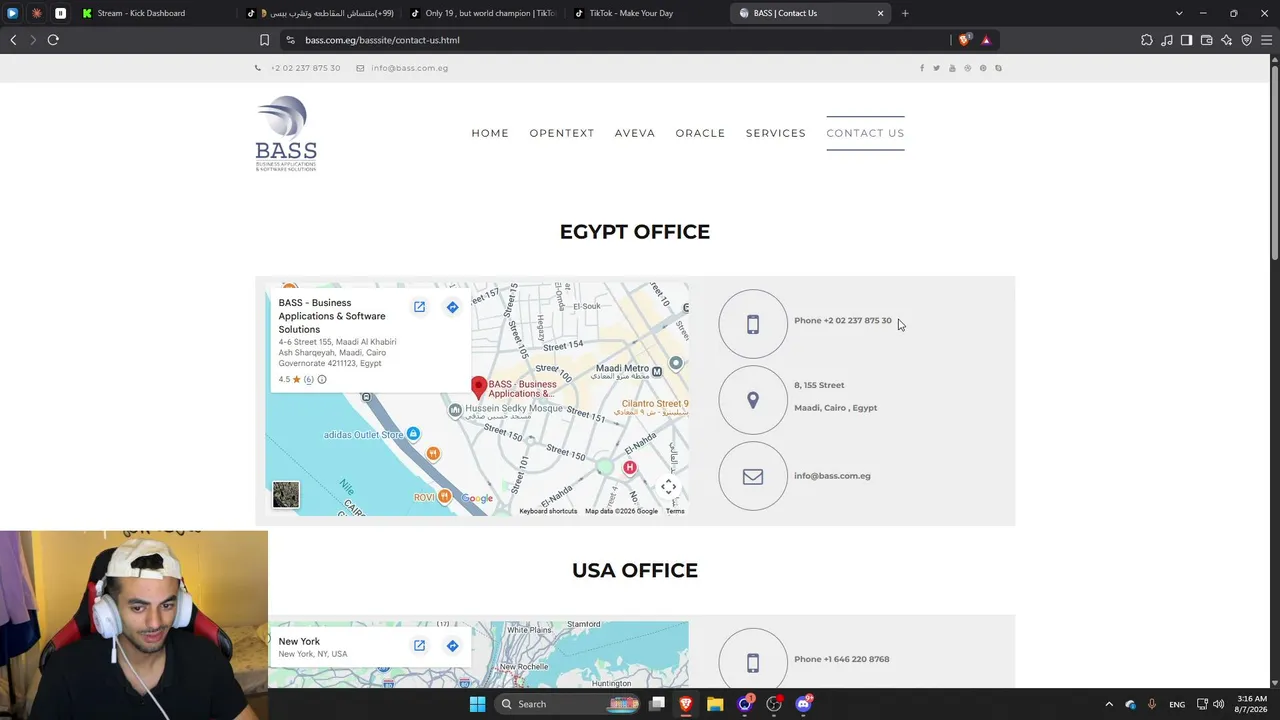Screen dimensions: 1280x720
Task: Click info@bass.com.eg in the top bar
Action: [x=409, y=68]
